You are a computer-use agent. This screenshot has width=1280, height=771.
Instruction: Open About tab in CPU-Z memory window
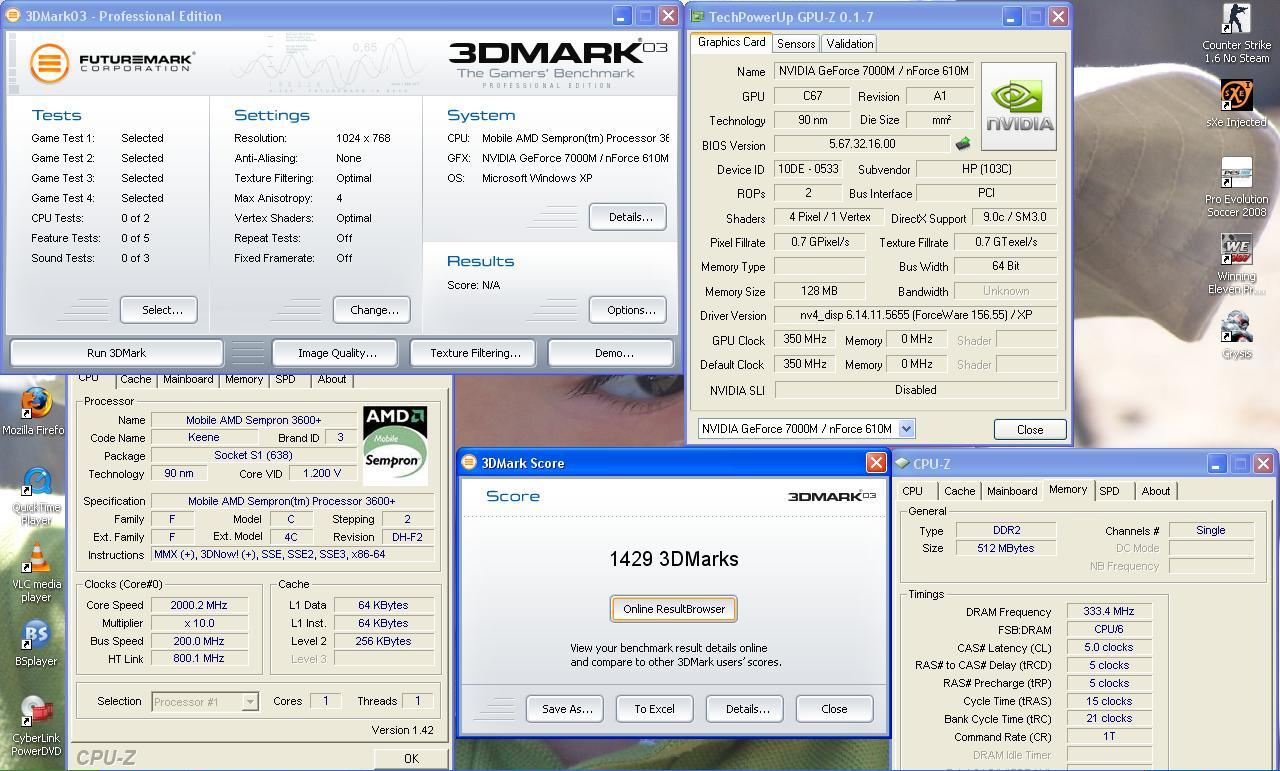click(1156, 491)
